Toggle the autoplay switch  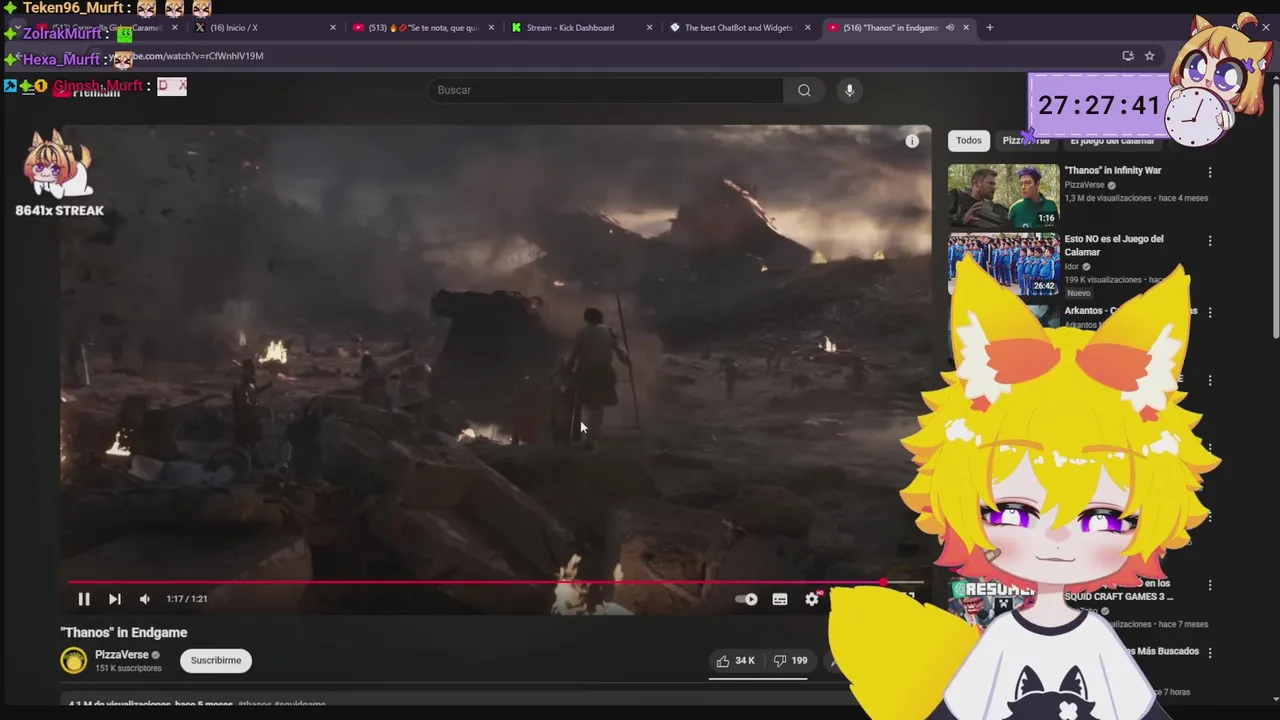(747, 599)
